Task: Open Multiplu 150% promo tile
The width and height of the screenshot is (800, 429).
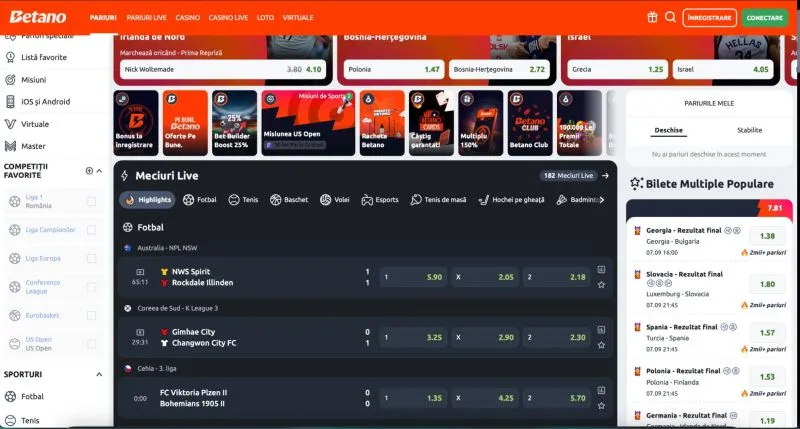Action: click(x=481, y=123)
